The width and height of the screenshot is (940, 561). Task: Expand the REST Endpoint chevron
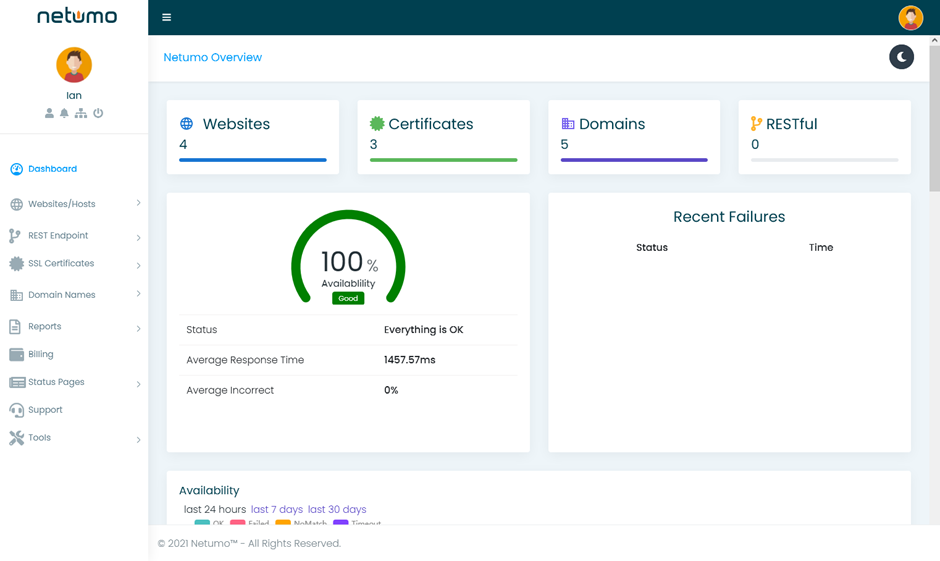(x=138, y=238)
